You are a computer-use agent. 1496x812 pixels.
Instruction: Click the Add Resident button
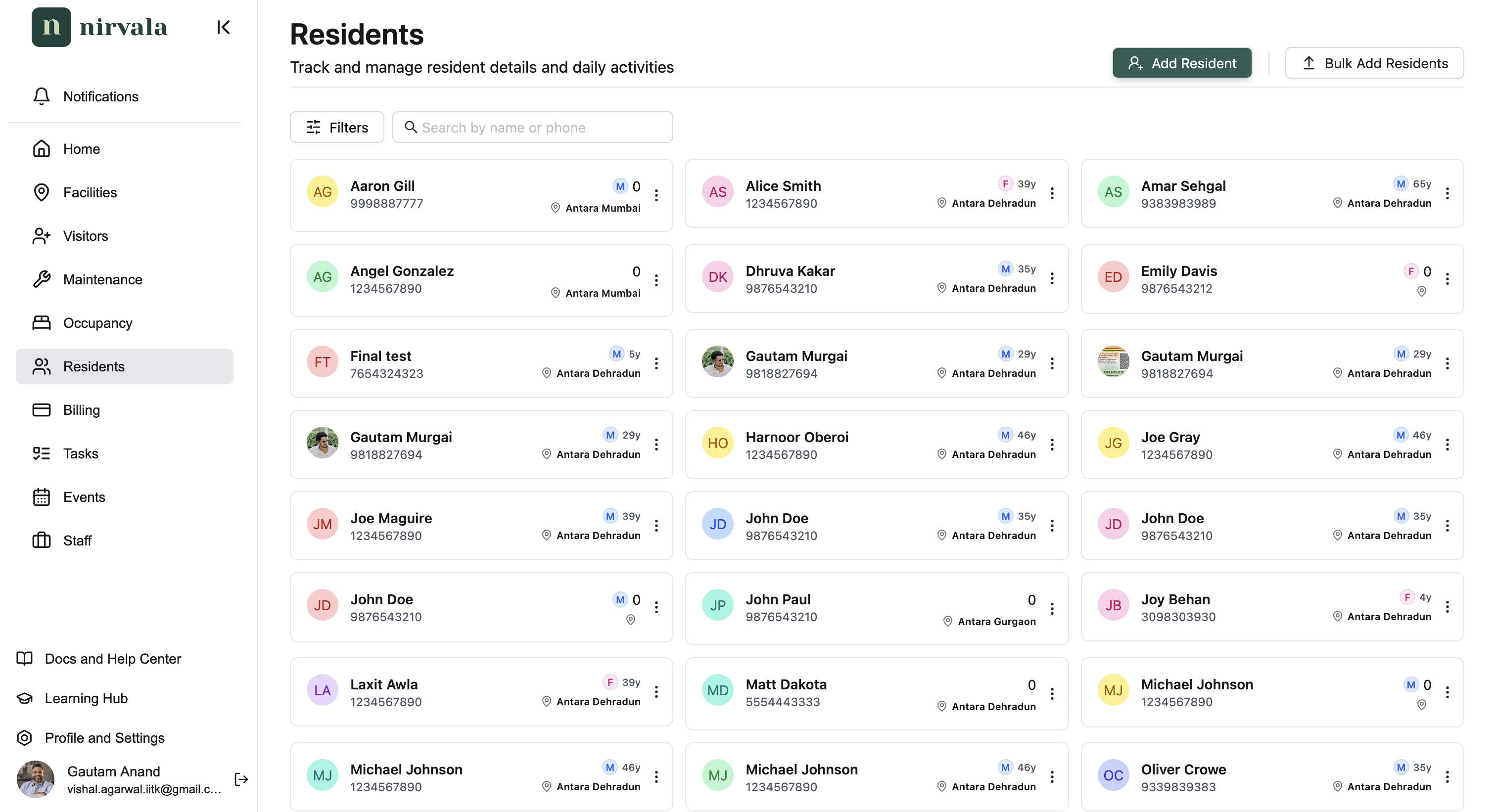click(1181, 63)
